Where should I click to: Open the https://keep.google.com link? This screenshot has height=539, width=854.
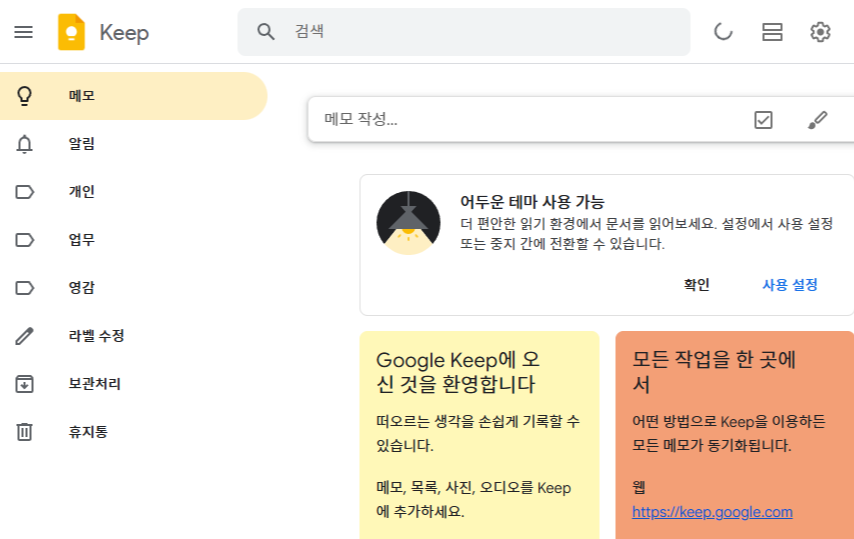(712, 512)
